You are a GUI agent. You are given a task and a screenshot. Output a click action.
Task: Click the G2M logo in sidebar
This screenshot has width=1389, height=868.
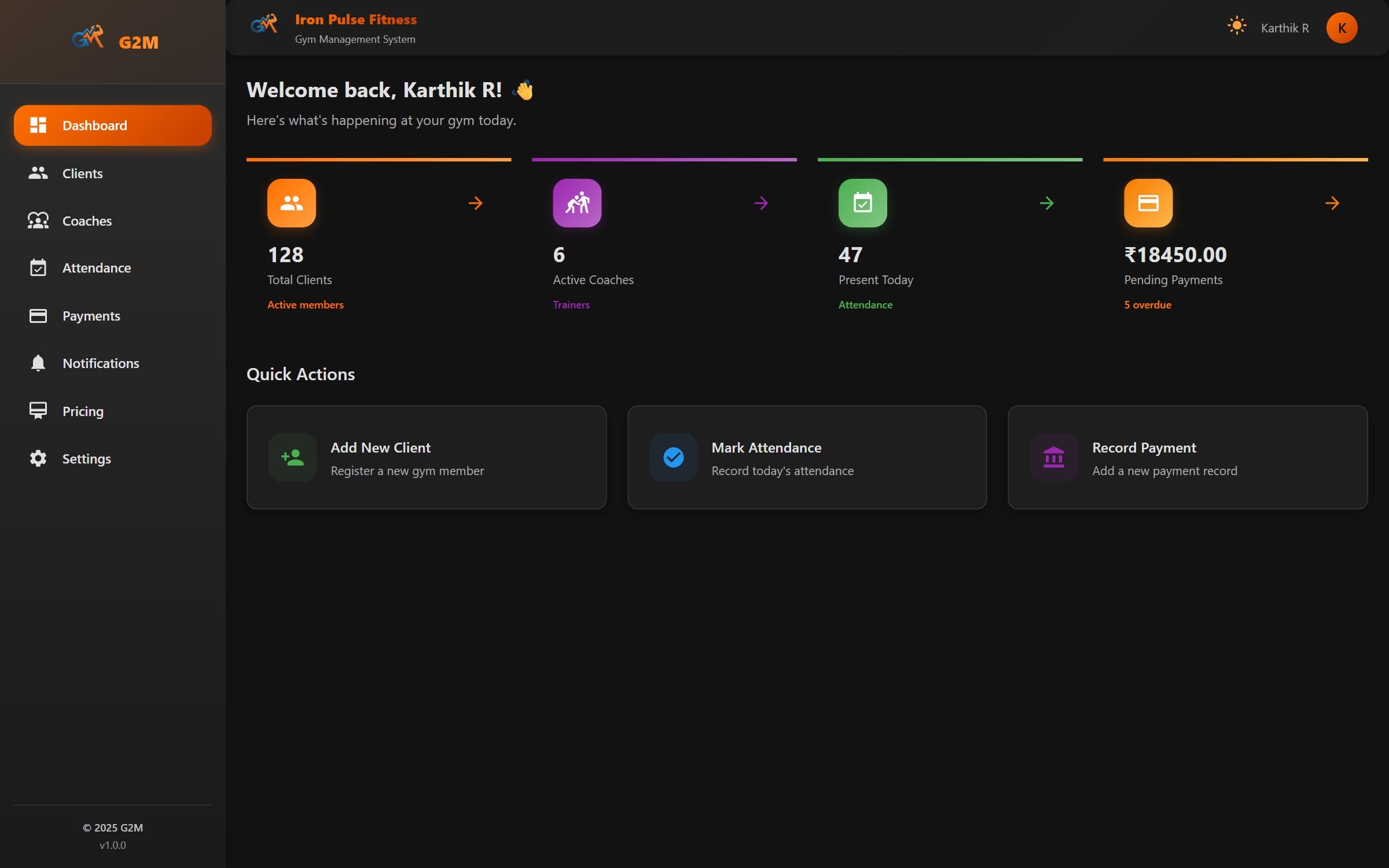click(88, 38)
